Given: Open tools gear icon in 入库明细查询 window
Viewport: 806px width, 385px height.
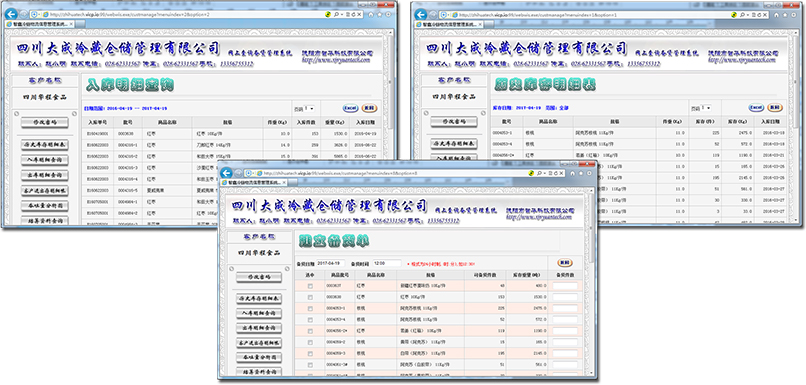Looking at the screenshot, I should click(388, 14).
